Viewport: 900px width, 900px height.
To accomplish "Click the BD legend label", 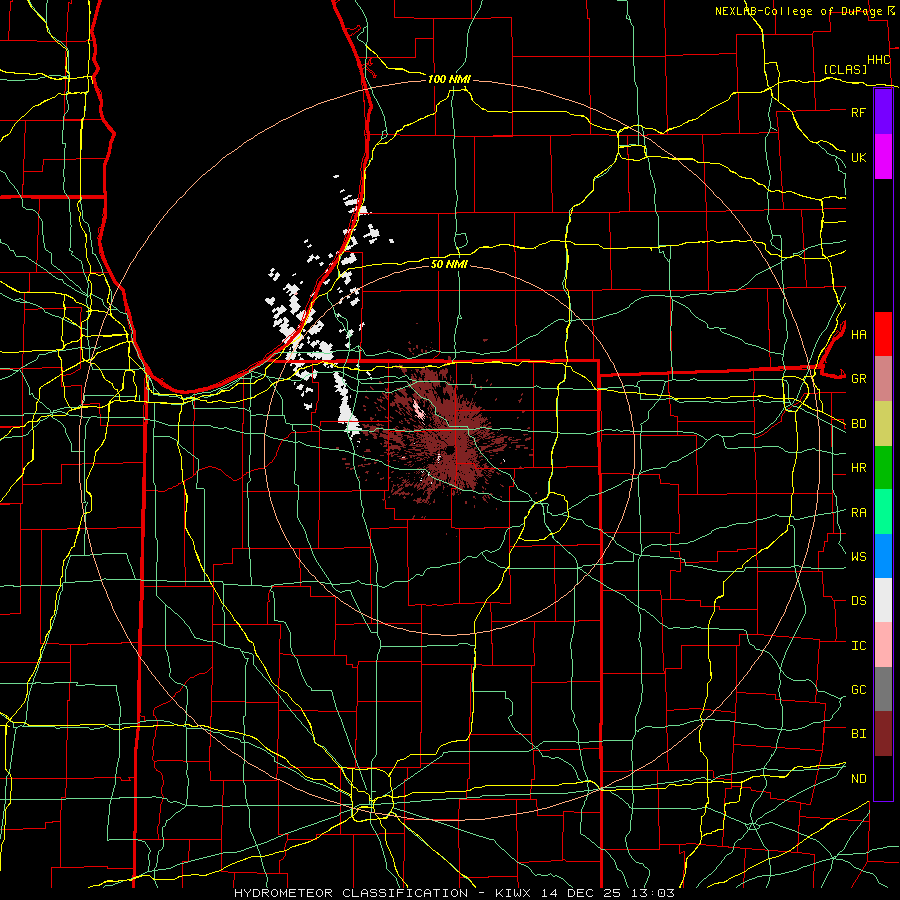I will 858,424.
